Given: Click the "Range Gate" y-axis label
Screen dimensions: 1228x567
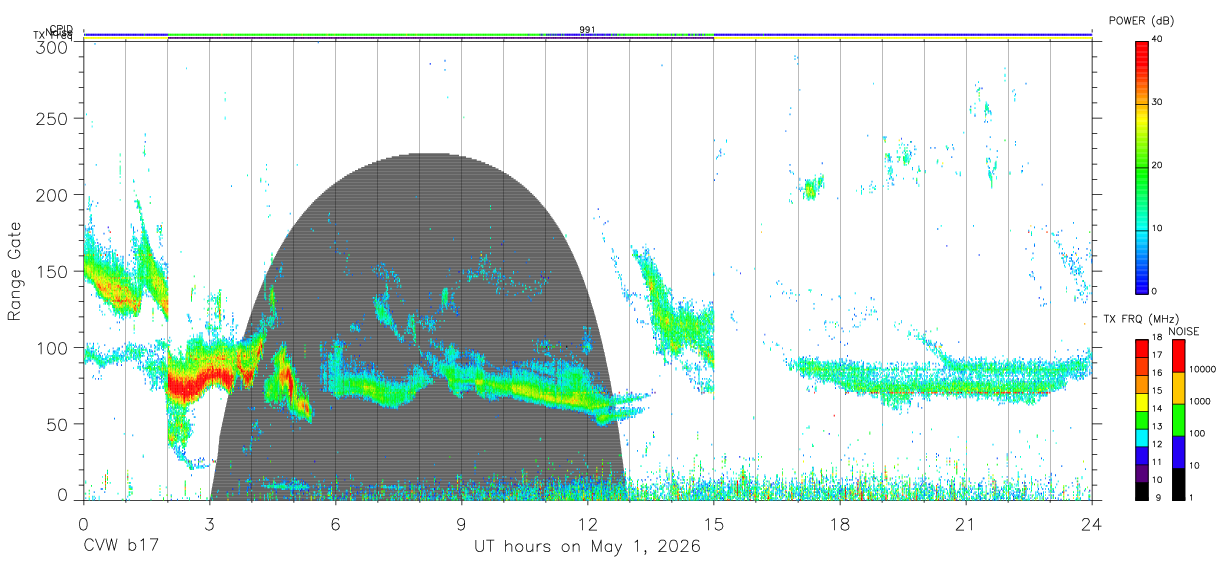Looking at the screenshot, I should point(16,271).
